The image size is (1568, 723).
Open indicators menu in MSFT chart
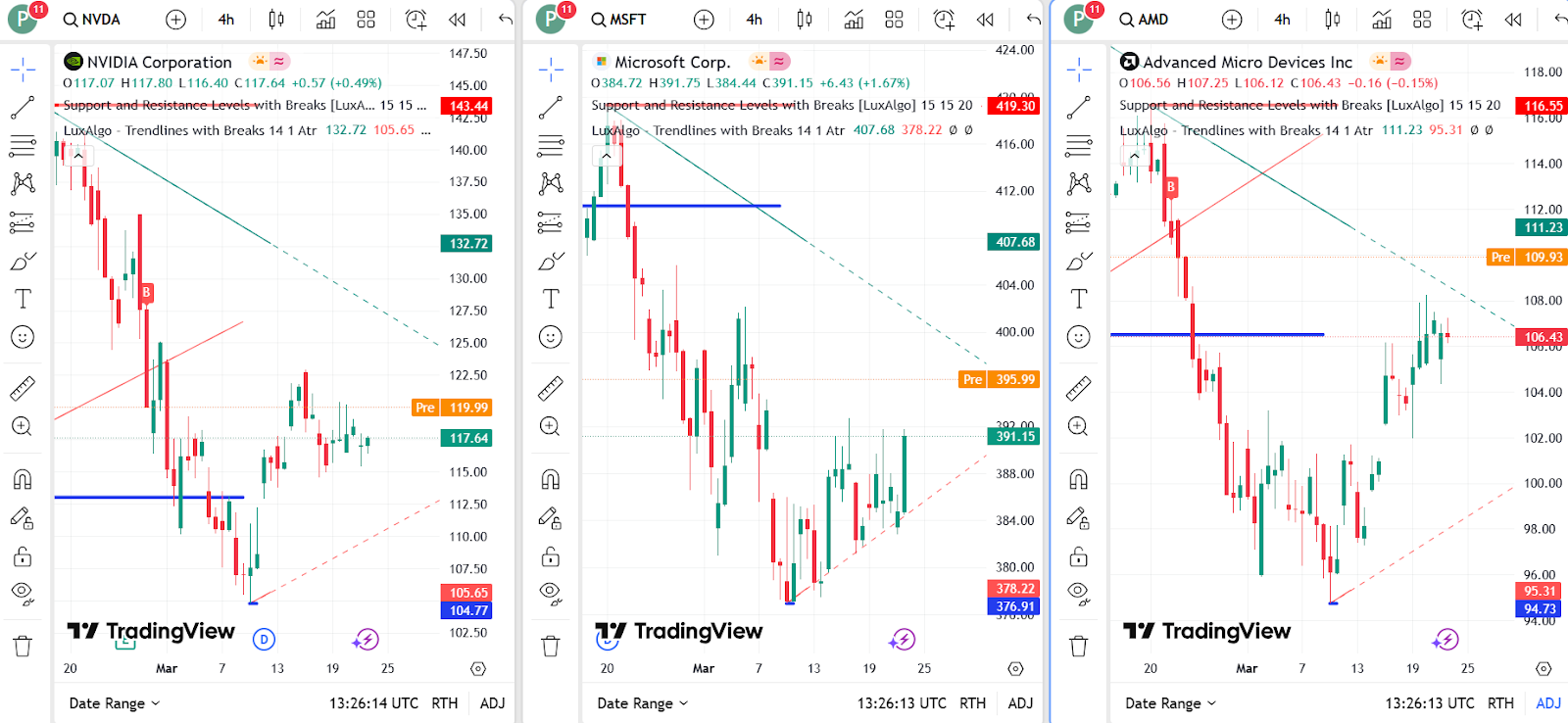(854, 20)
